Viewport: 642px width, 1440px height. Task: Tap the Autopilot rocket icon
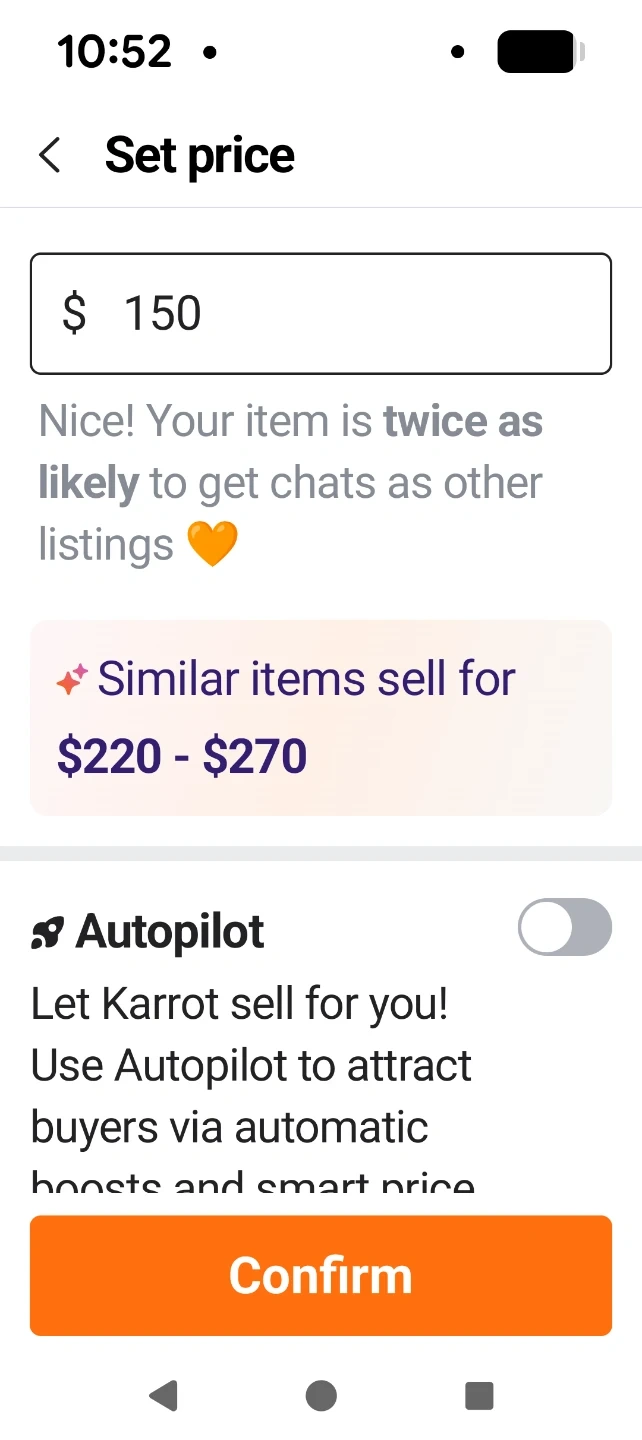[x=47, y=934]
